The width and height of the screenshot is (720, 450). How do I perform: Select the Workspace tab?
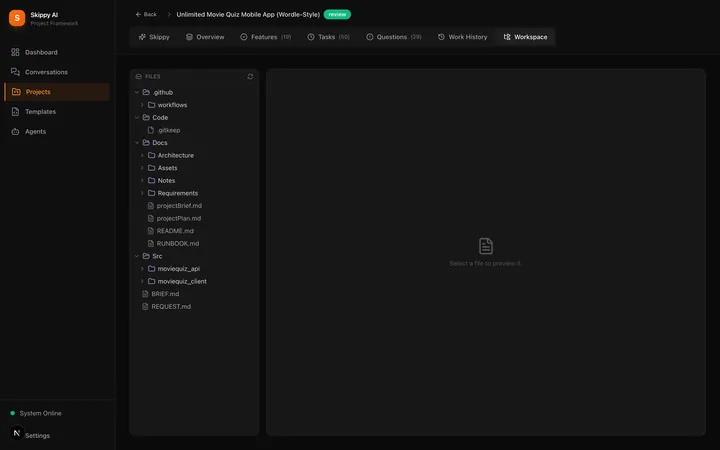tap(525, 37)
